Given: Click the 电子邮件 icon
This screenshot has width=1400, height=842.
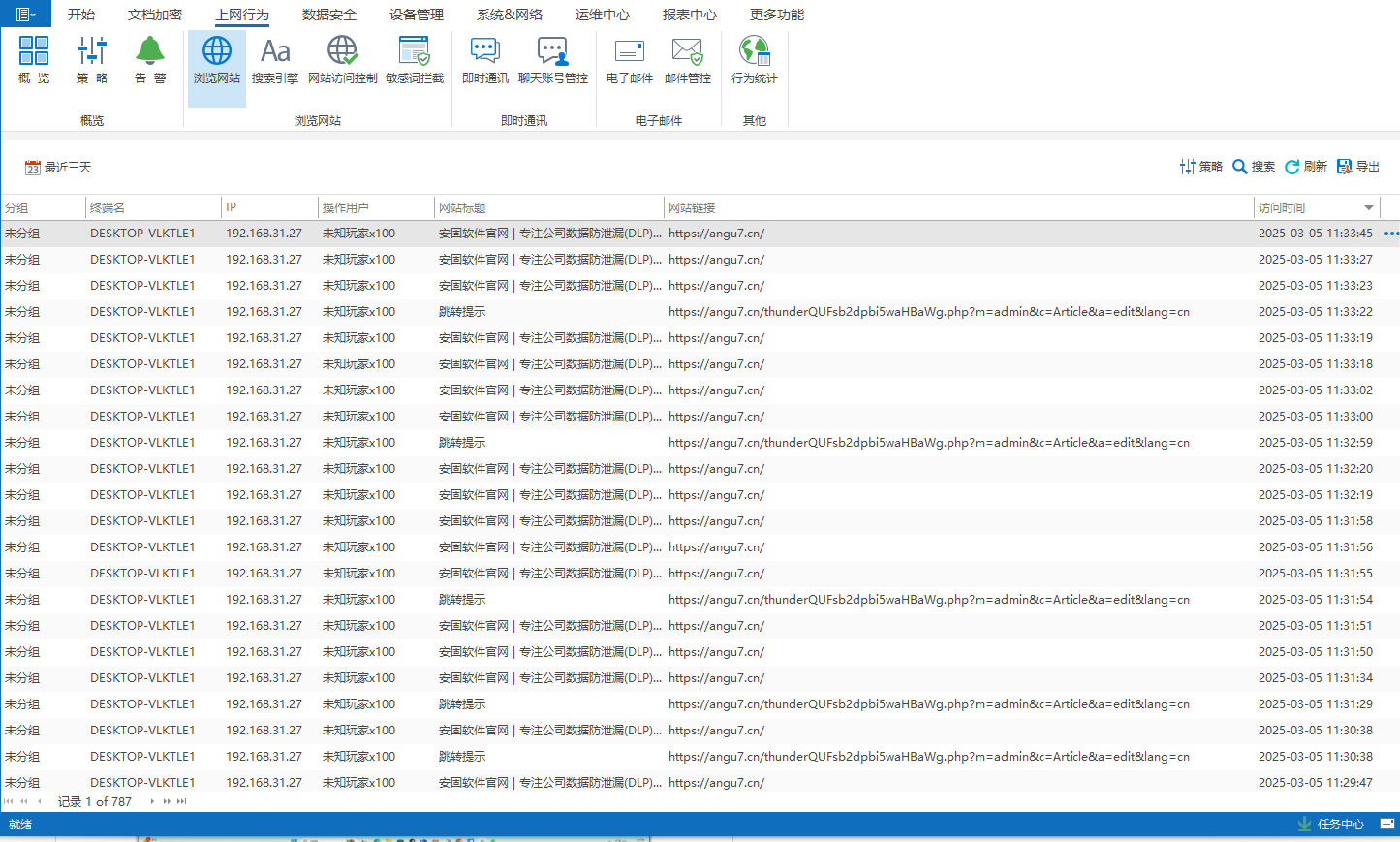Looking at the screenshot, I should coord(629,59).
